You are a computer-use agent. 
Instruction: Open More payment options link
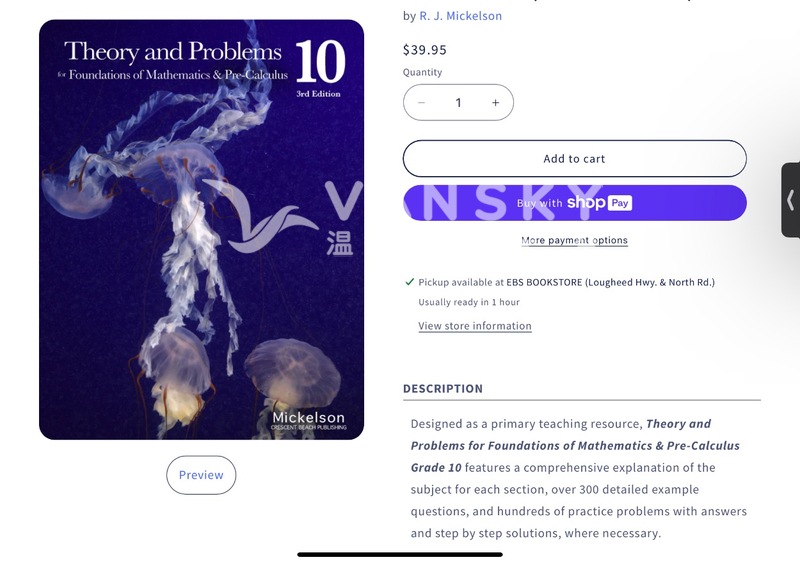(x=574, y=240)
